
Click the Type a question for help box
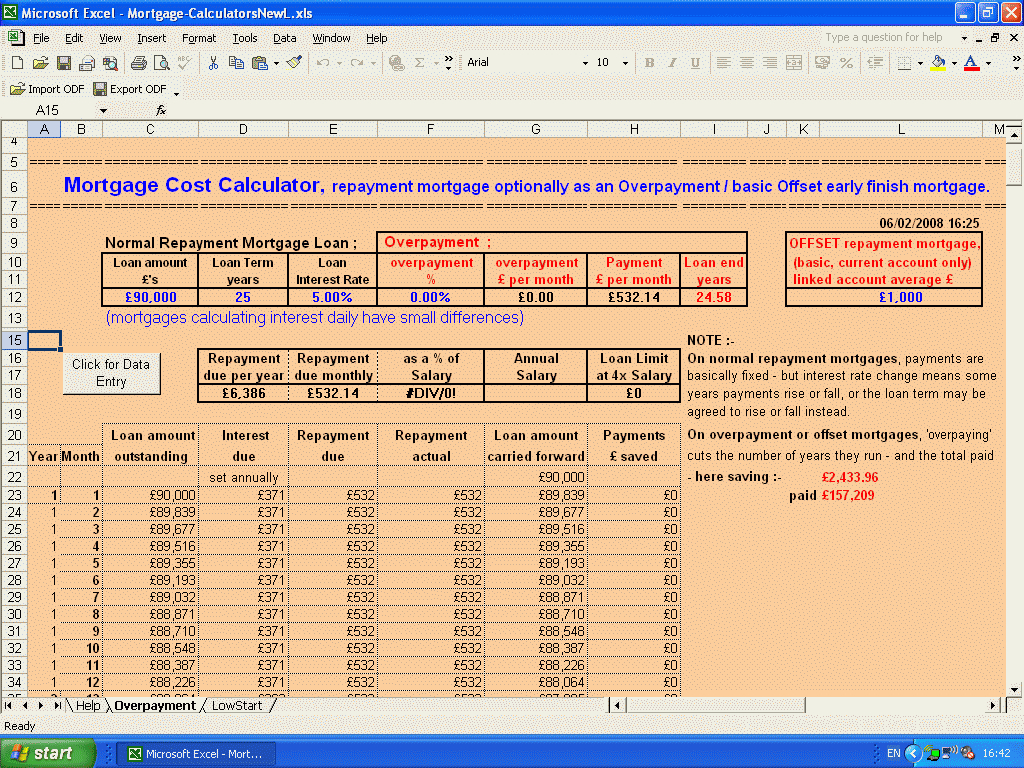[x=884, y=38]
